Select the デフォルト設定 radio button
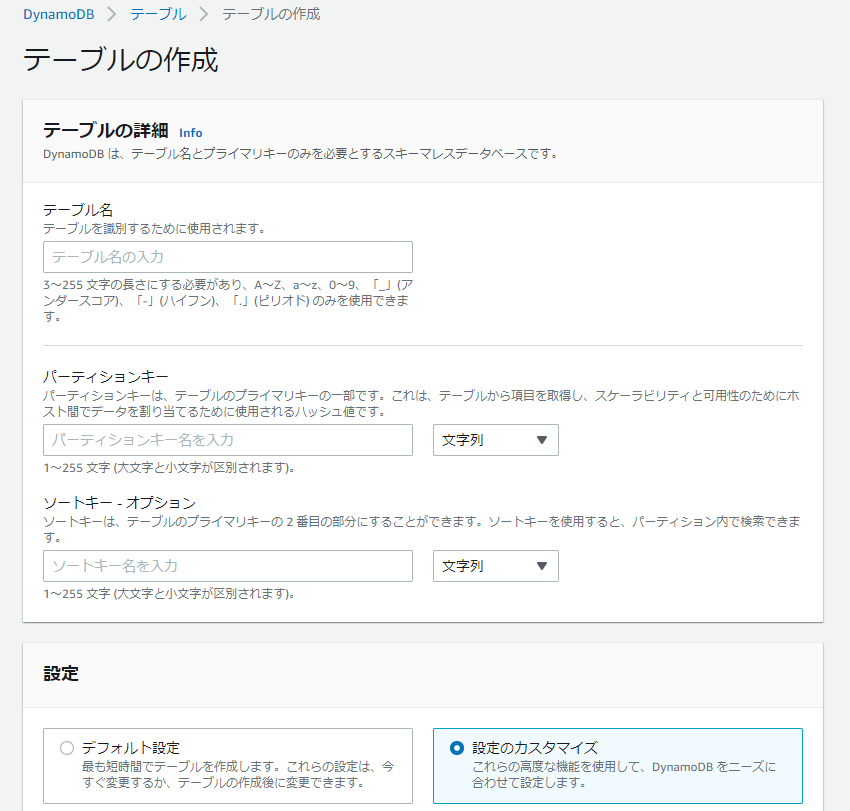Screen dimensions: 850x811 tap(66, 747)
